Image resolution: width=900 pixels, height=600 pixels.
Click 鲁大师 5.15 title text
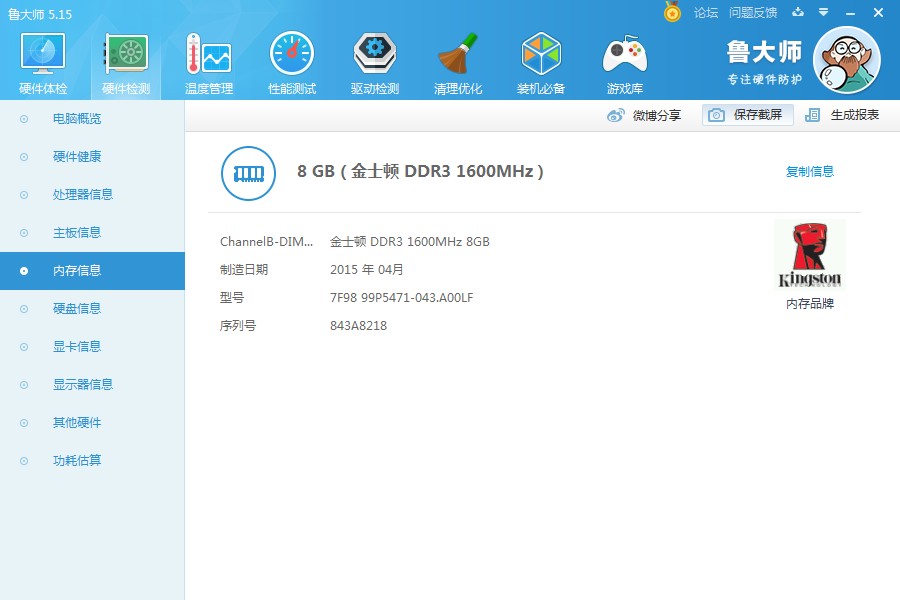click(40, 14)
